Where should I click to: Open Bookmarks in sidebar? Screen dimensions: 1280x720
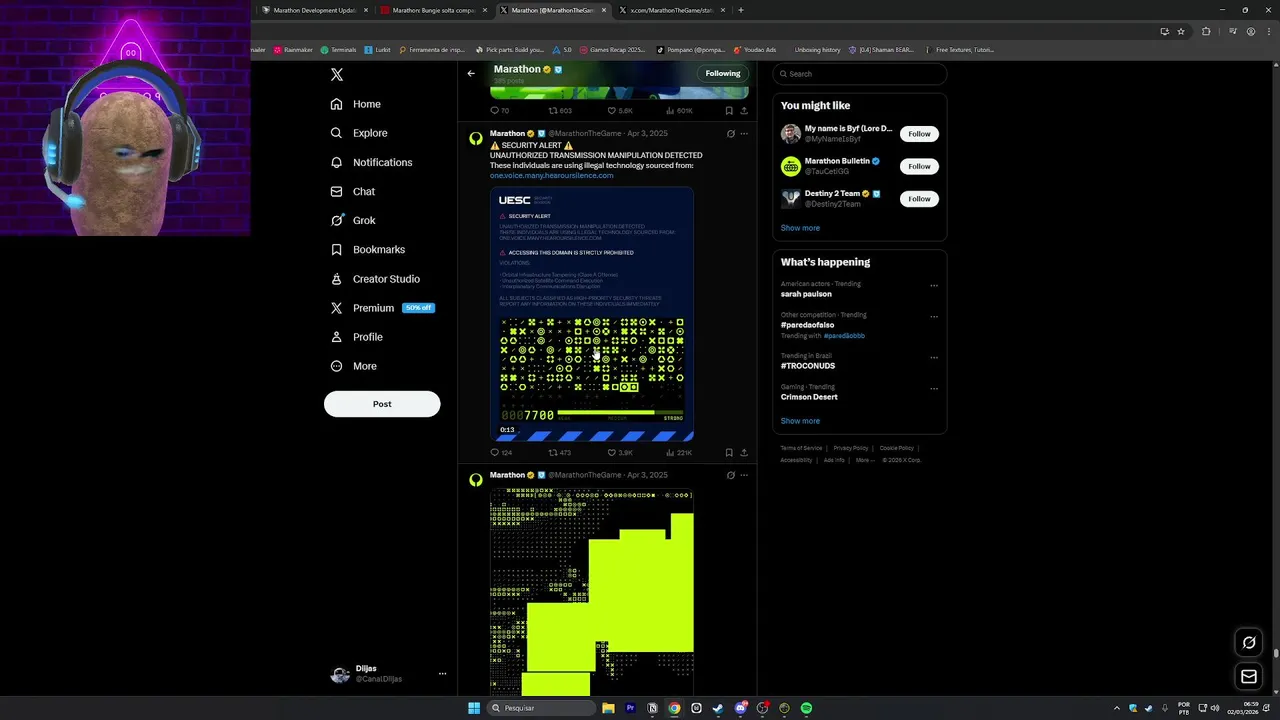click(367, 249)
